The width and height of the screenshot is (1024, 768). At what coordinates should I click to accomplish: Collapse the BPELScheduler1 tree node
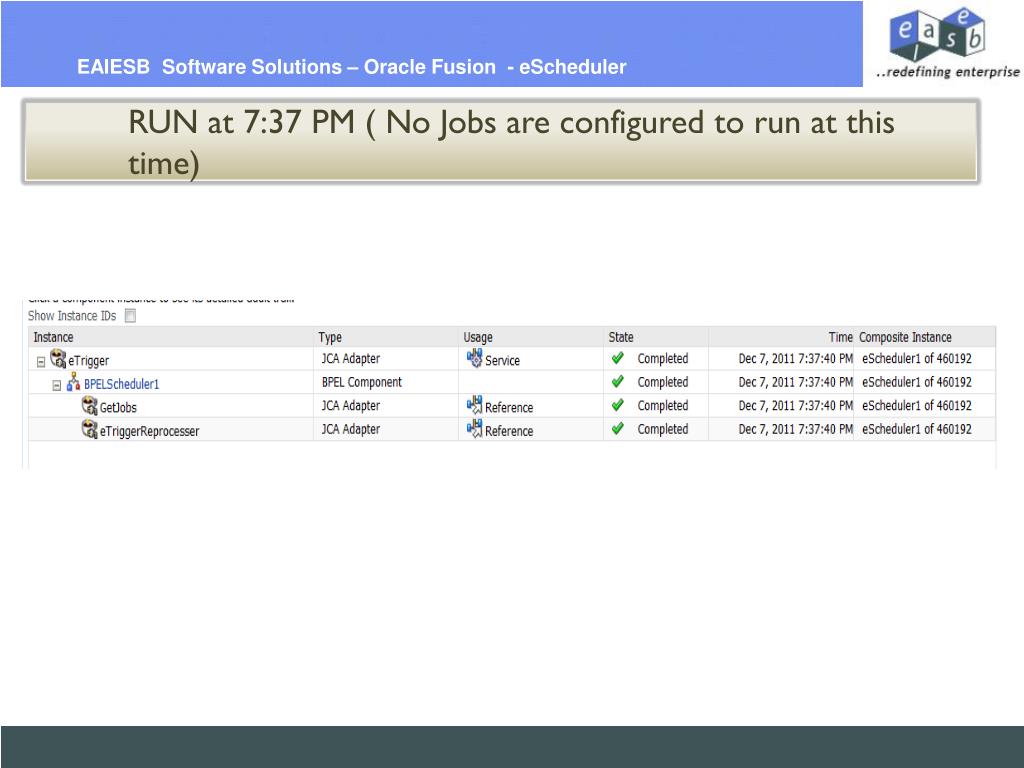[x=57, y=386]
